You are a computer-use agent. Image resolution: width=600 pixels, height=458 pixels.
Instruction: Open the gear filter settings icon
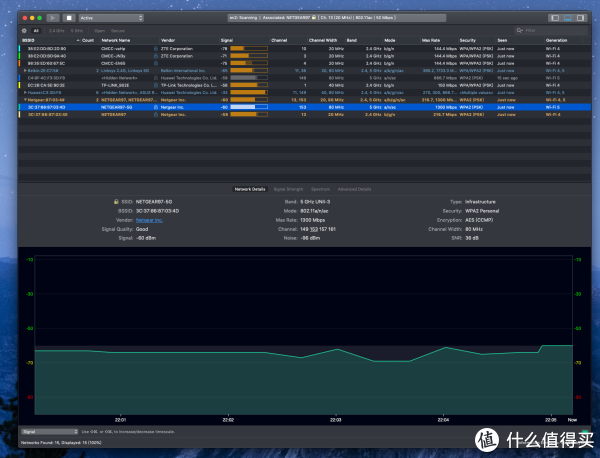point(24,31)
